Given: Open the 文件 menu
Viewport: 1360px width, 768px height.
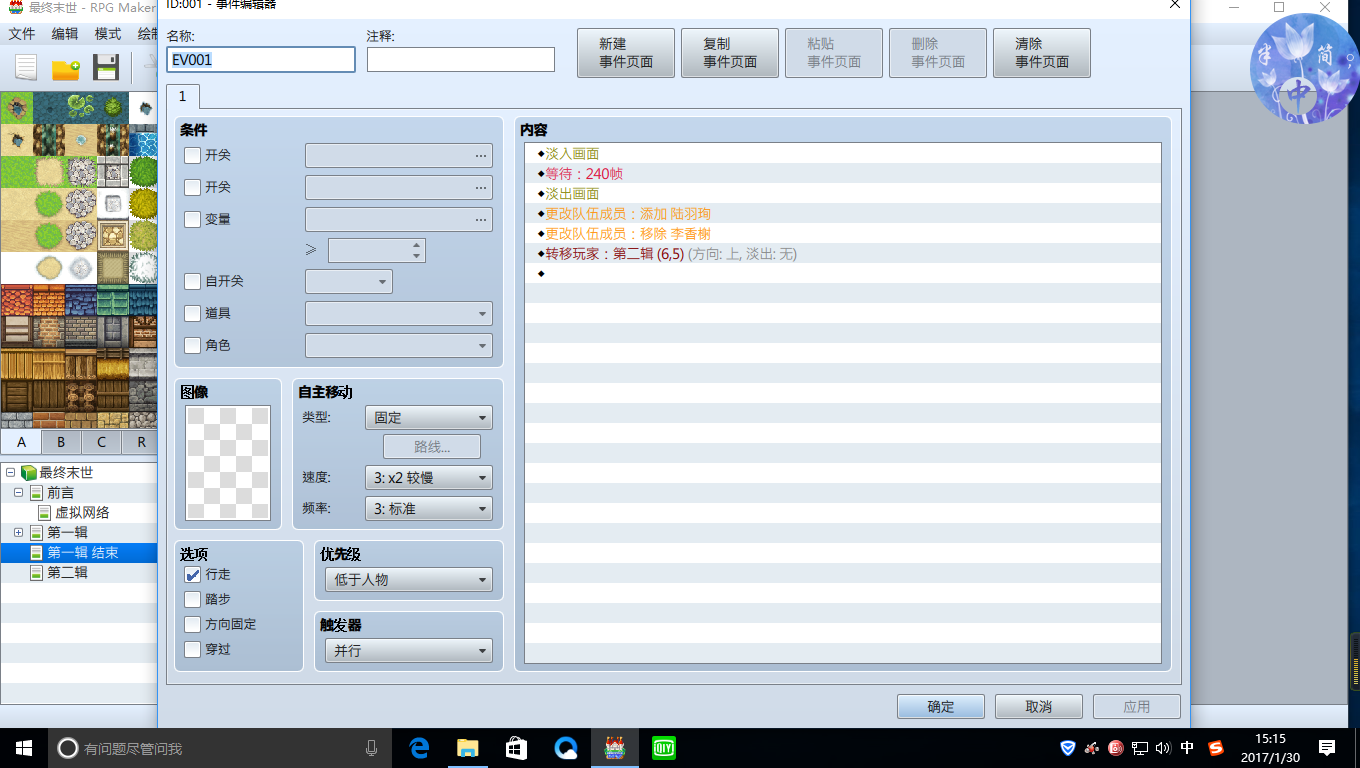Looking at the screenshot, I should tap(22, 33).
